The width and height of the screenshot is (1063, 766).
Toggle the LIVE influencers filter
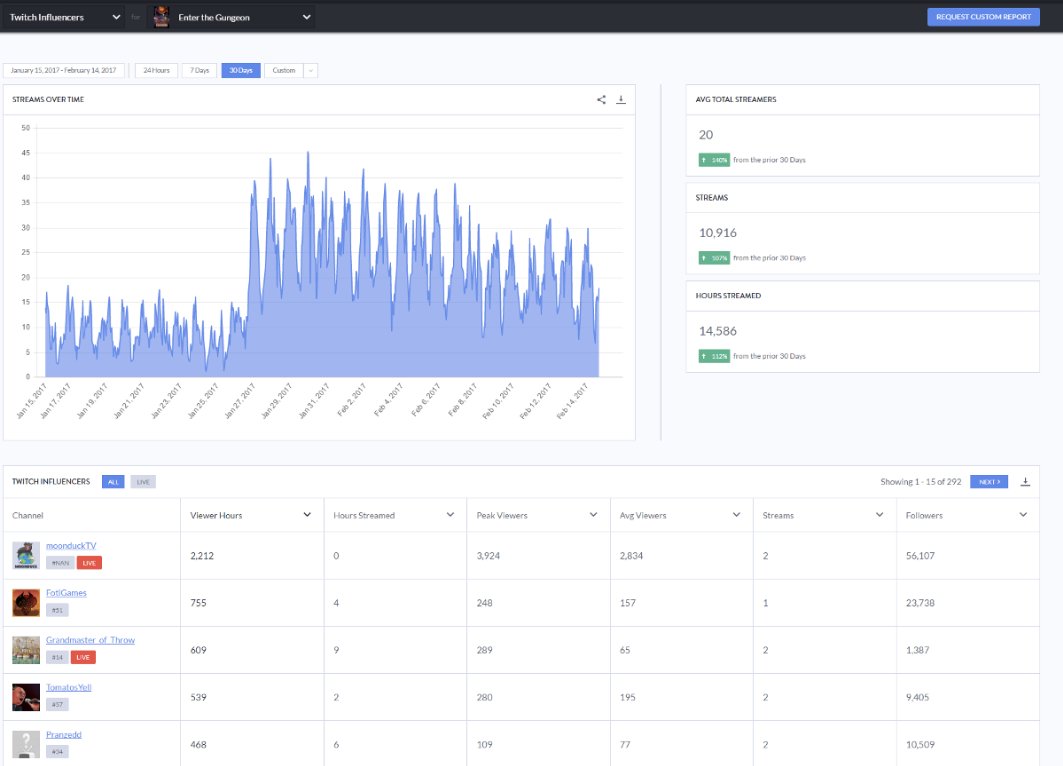click(143, 482)
